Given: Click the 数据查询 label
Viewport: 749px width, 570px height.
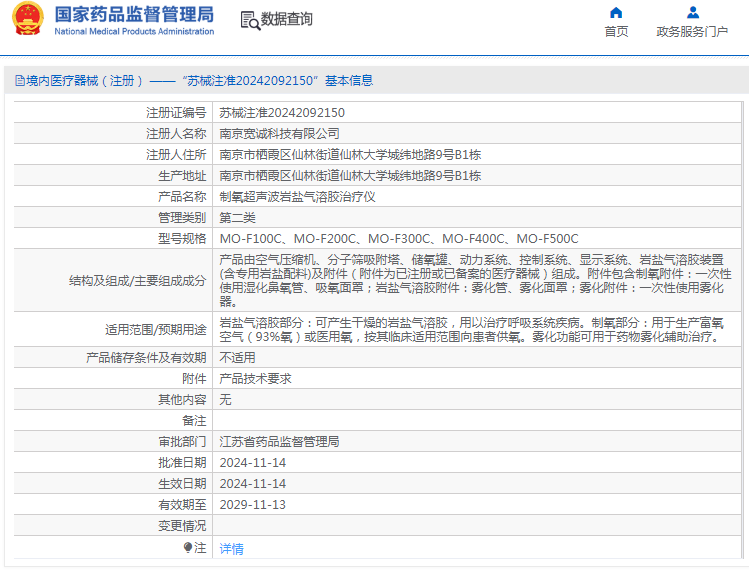Looking at the screenshot, I should pyautogui.click(x=287, y=19).
